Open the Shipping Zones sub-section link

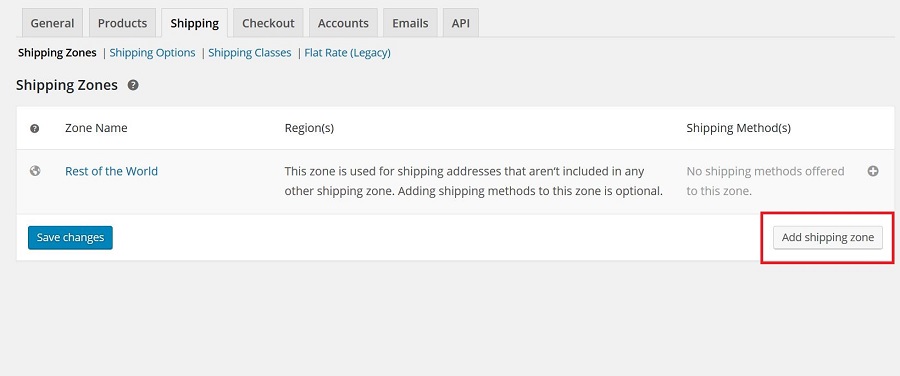click(57, 53)
